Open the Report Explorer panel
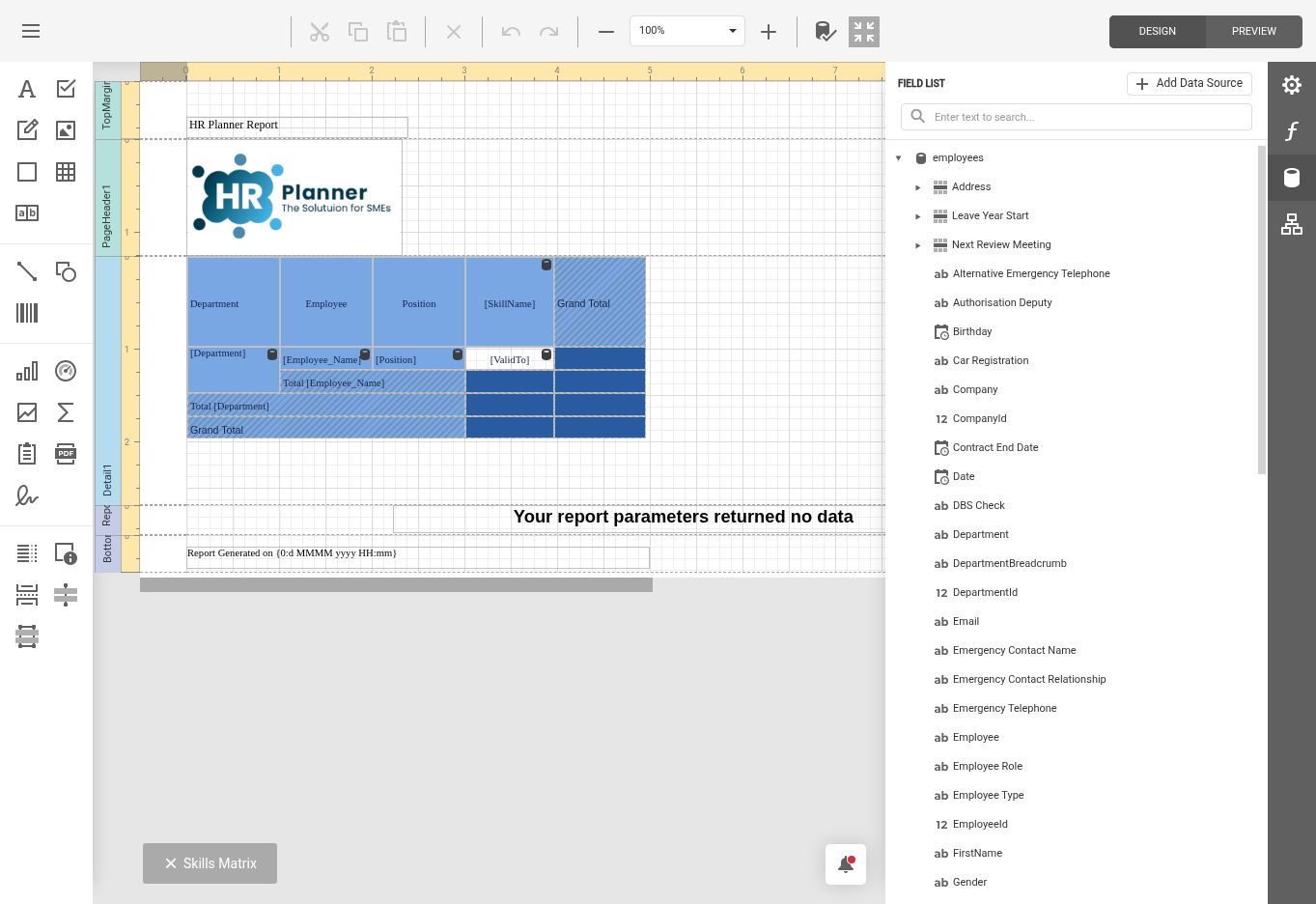Viewport: 1316px width, 904px height. click(x=1292, y=225)
